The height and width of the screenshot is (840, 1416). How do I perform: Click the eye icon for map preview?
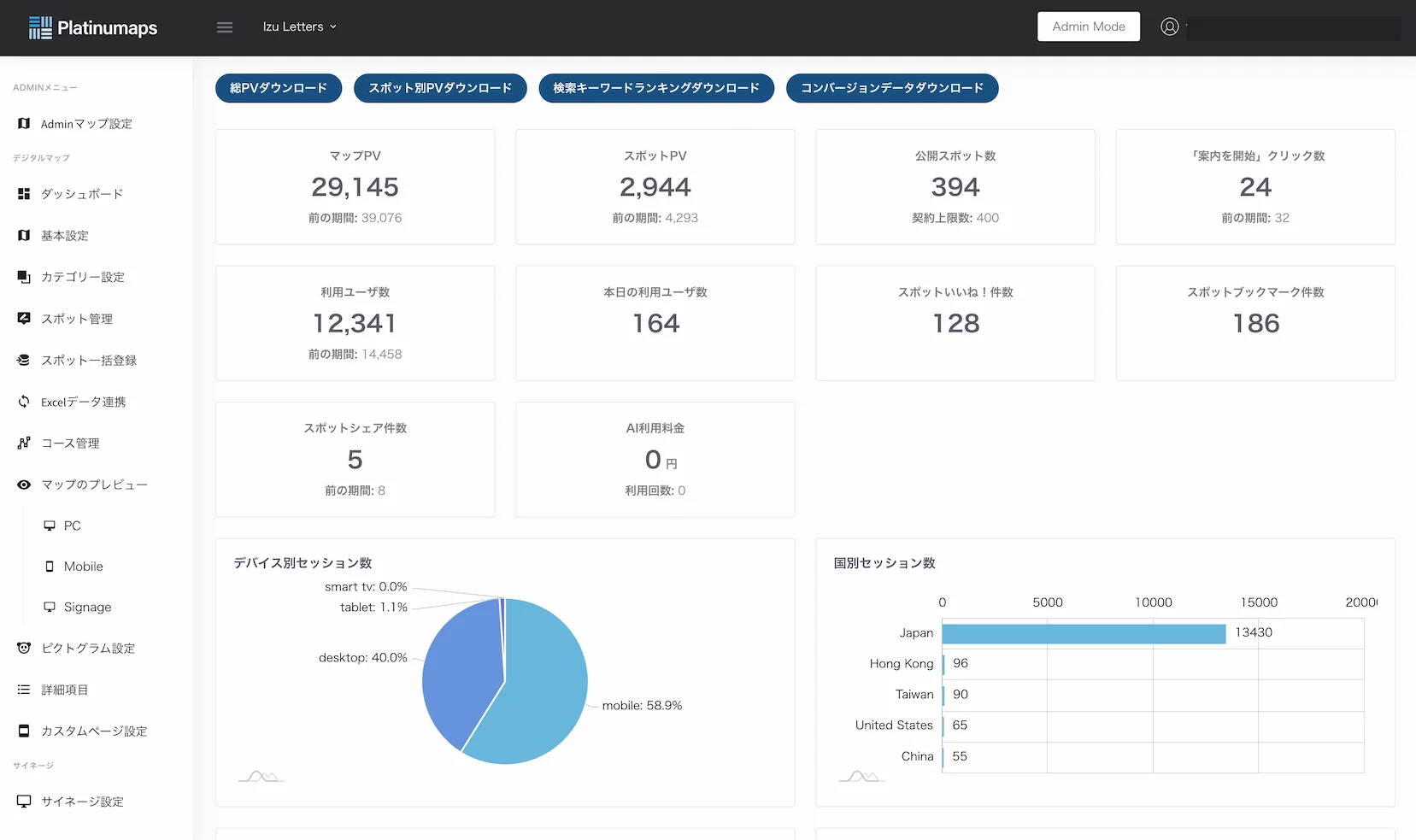[24, 485]
